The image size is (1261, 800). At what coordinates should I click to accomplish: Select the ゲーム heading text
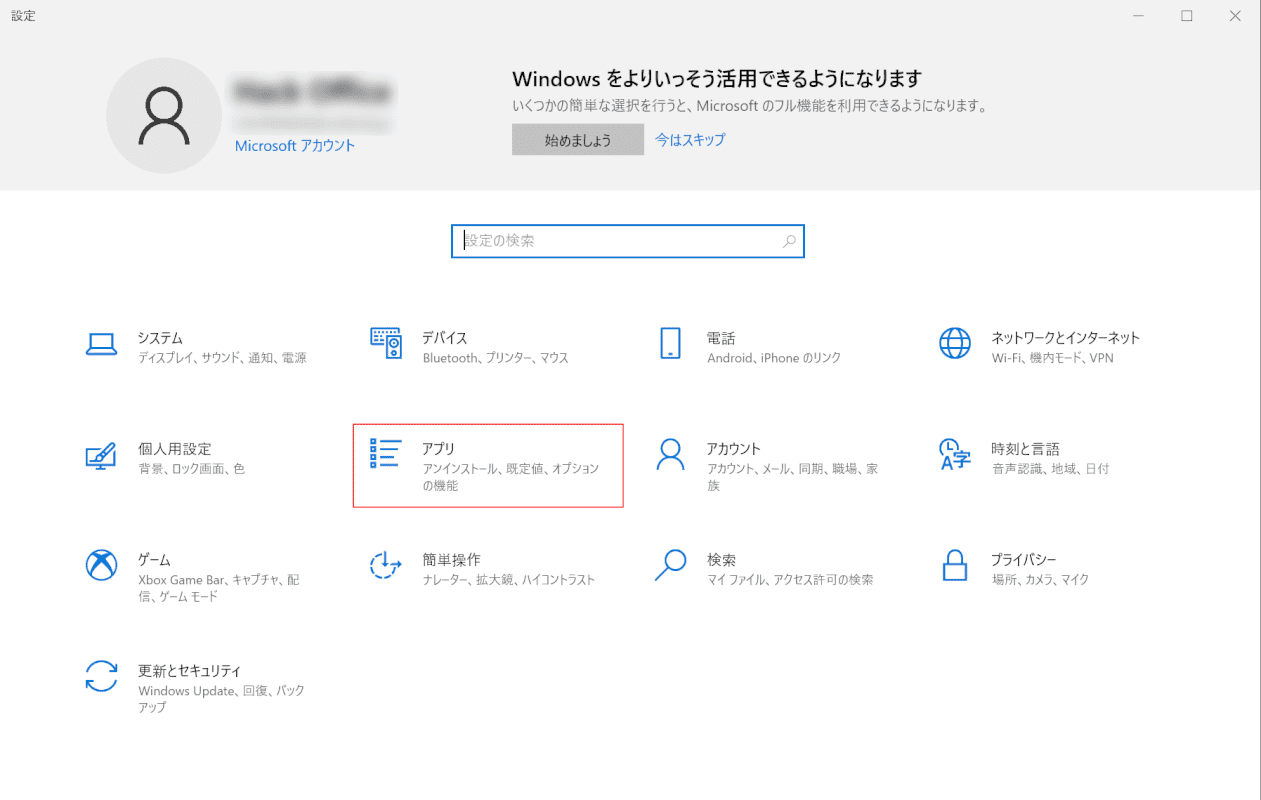[155, 560]
